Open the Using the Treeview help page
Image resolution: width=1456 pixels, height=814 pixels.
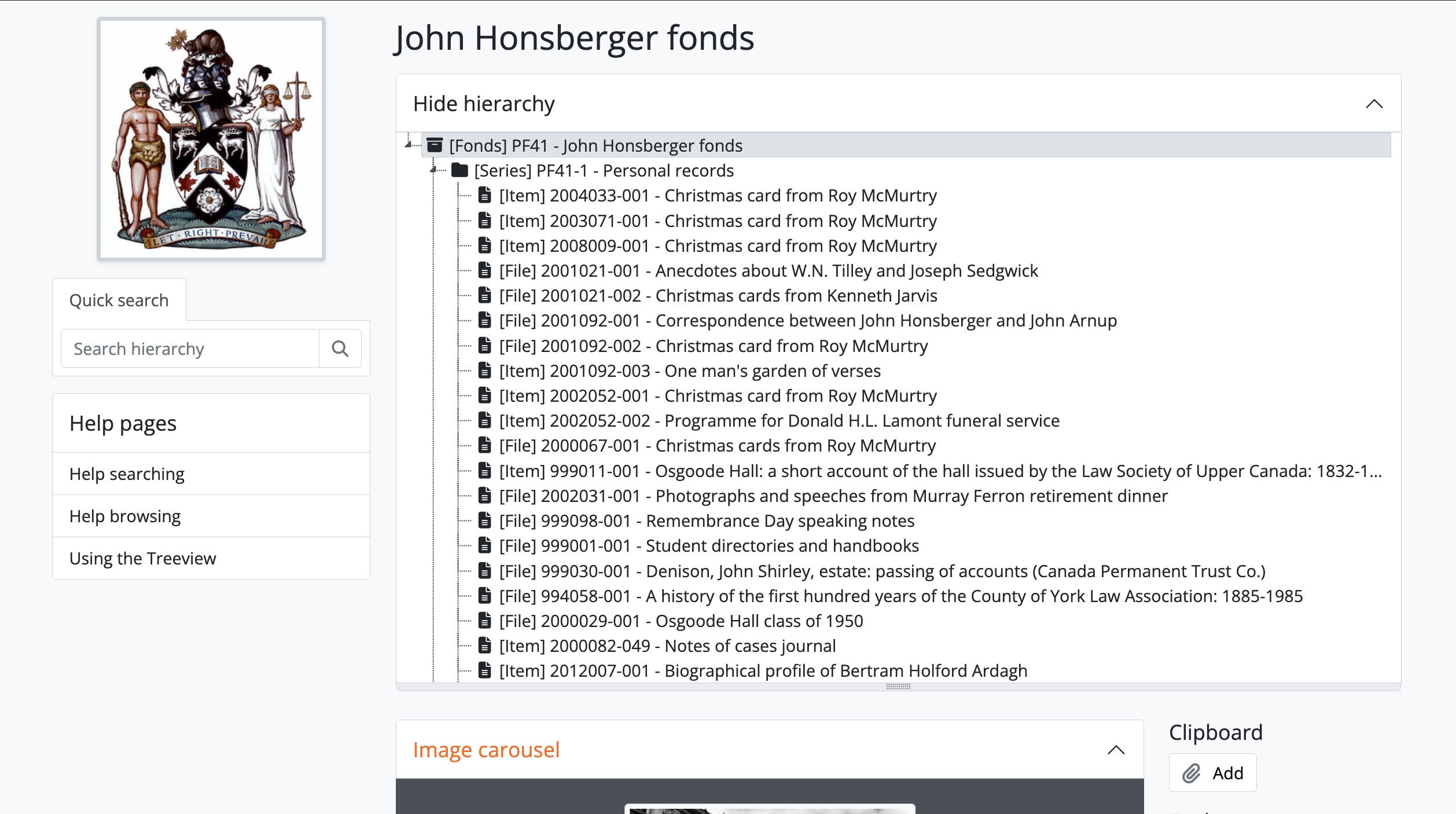pyautogui.click(x=142, y=559)
